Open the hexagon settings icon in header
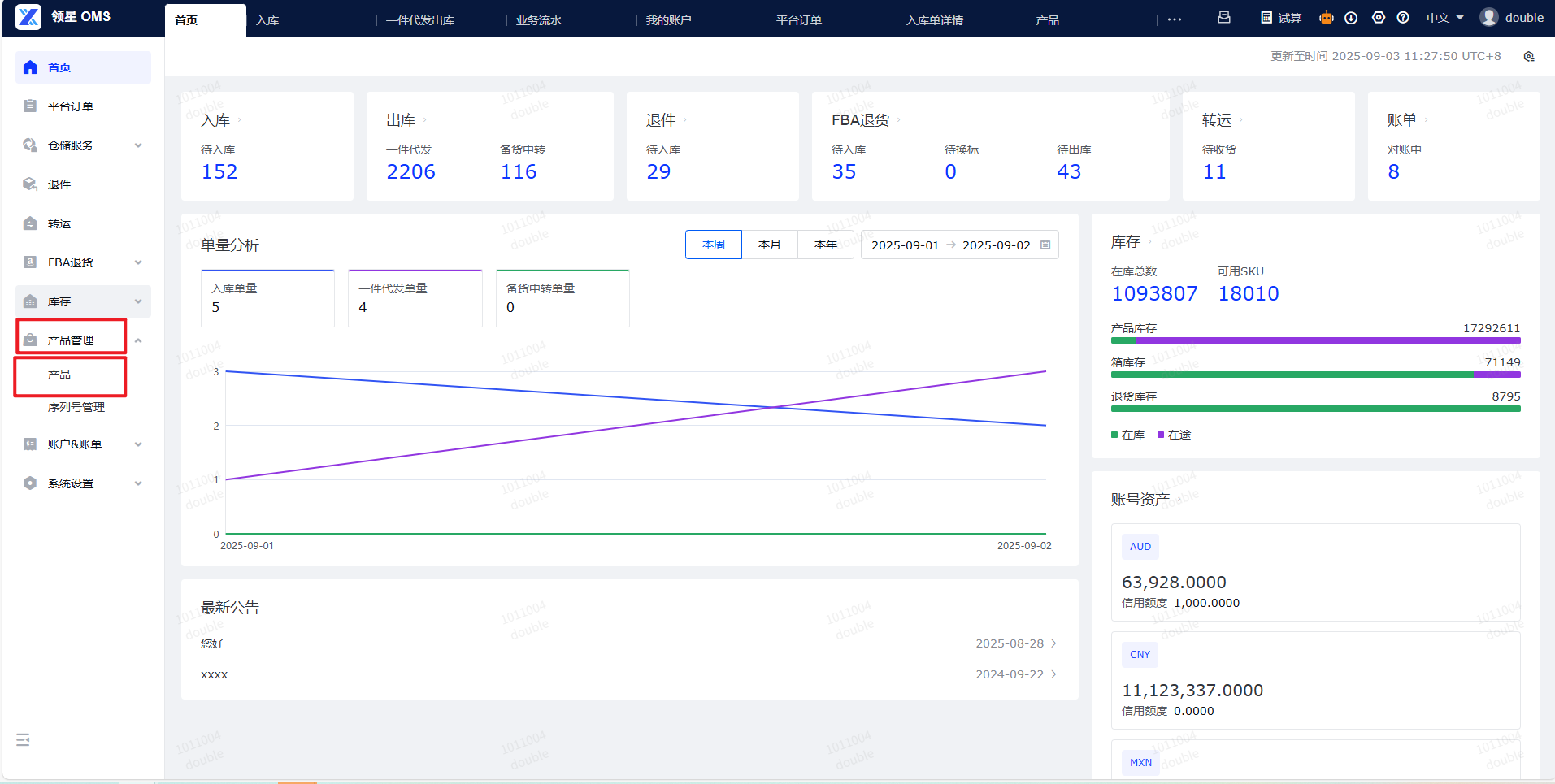Image resolution: width=1555 pixels, height=784 pixels. pyautogui.click(x=1379, y=18)
